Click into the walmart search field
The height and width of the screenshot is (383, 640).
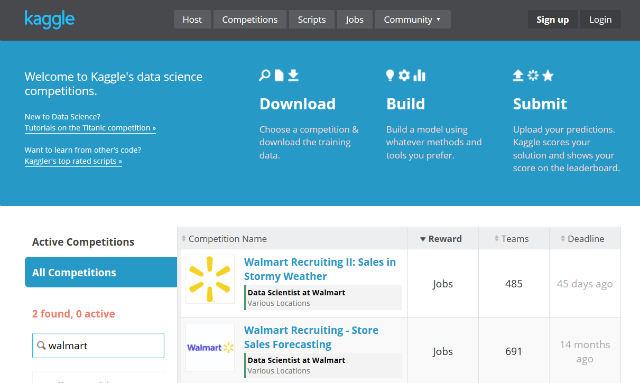click(98, 345)
